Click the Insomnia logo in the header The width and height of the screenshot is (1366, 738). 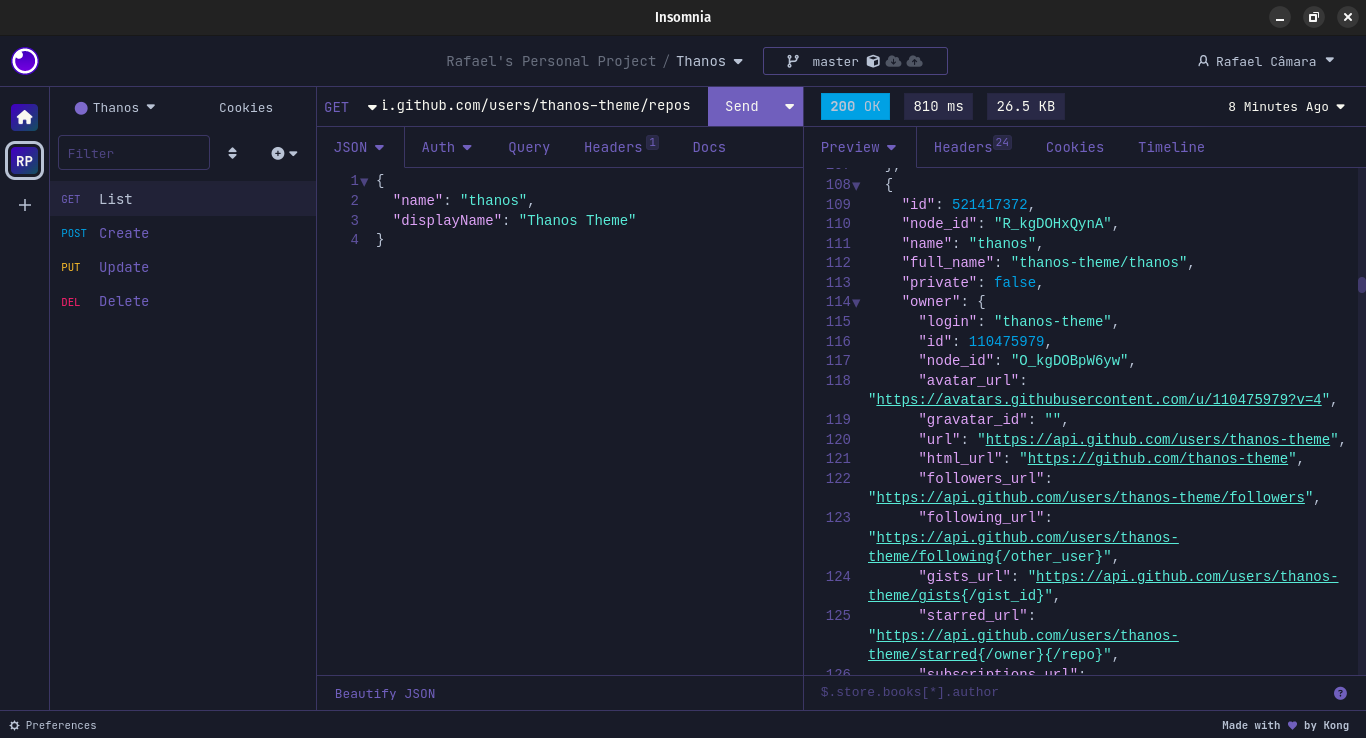pyautogui.click(x=25, y=61)
